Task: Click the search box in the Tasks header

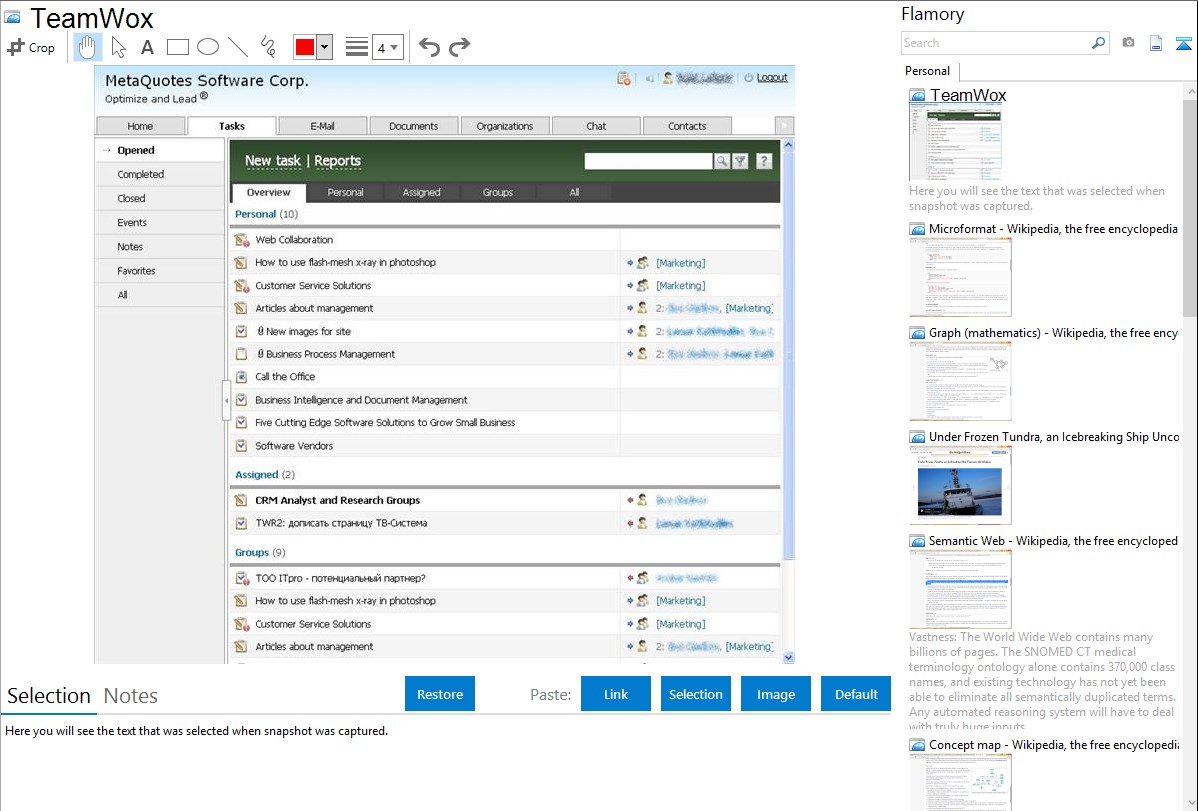Action: [x=649, y=161]
